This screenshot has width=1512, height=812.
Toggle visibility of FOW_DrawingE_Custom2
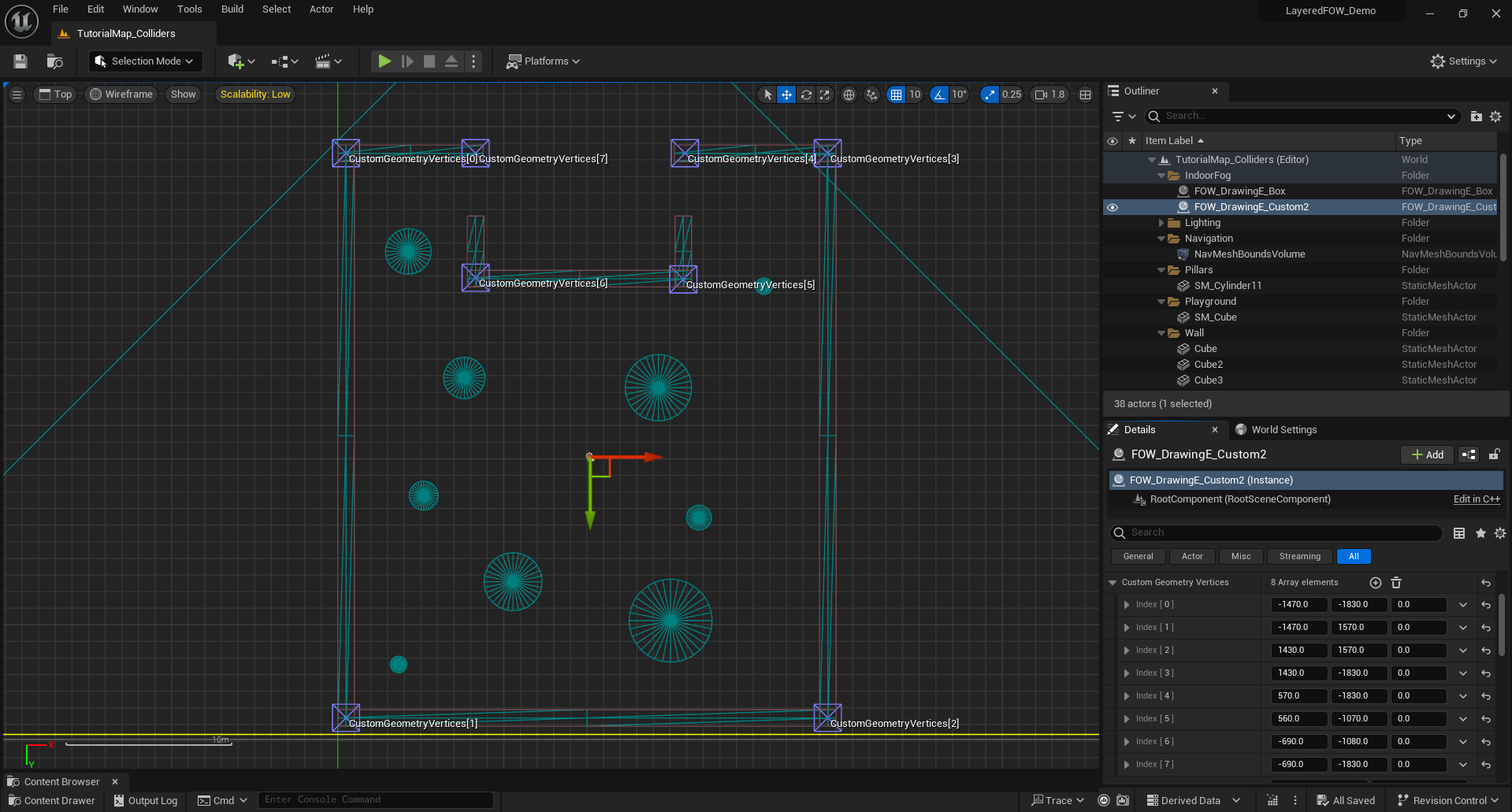coord(1113,207)
